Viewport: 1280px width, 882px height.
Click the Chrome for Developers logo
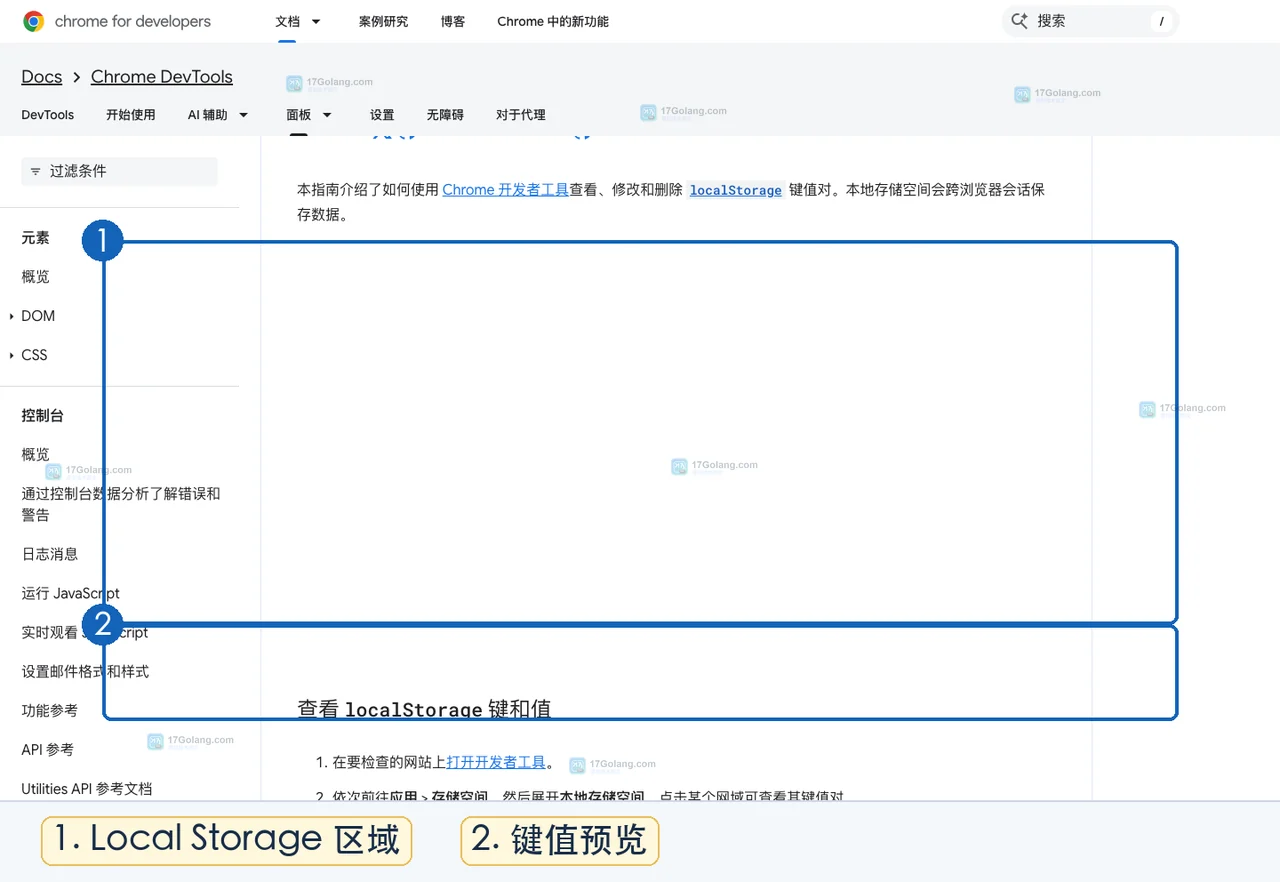click(x=117, y=21)
